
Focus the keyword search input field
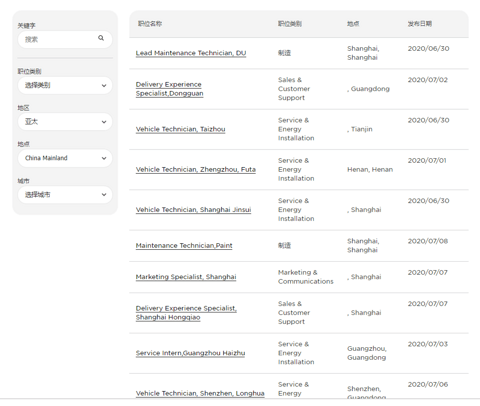point(65,39)
